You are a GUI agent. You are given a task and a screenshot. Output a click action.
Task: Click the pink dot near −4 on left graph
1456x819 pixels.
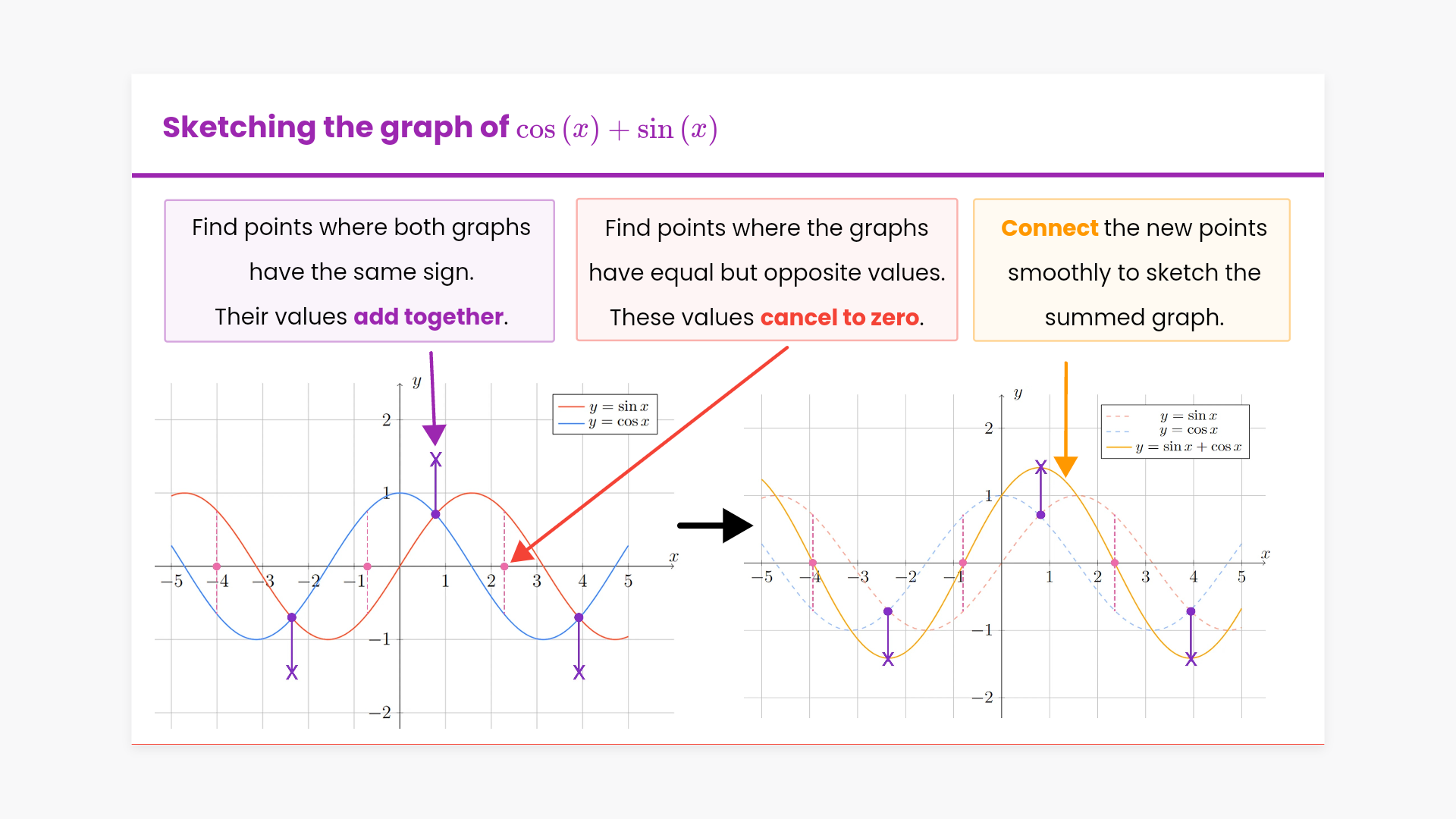tap(217, 566)
